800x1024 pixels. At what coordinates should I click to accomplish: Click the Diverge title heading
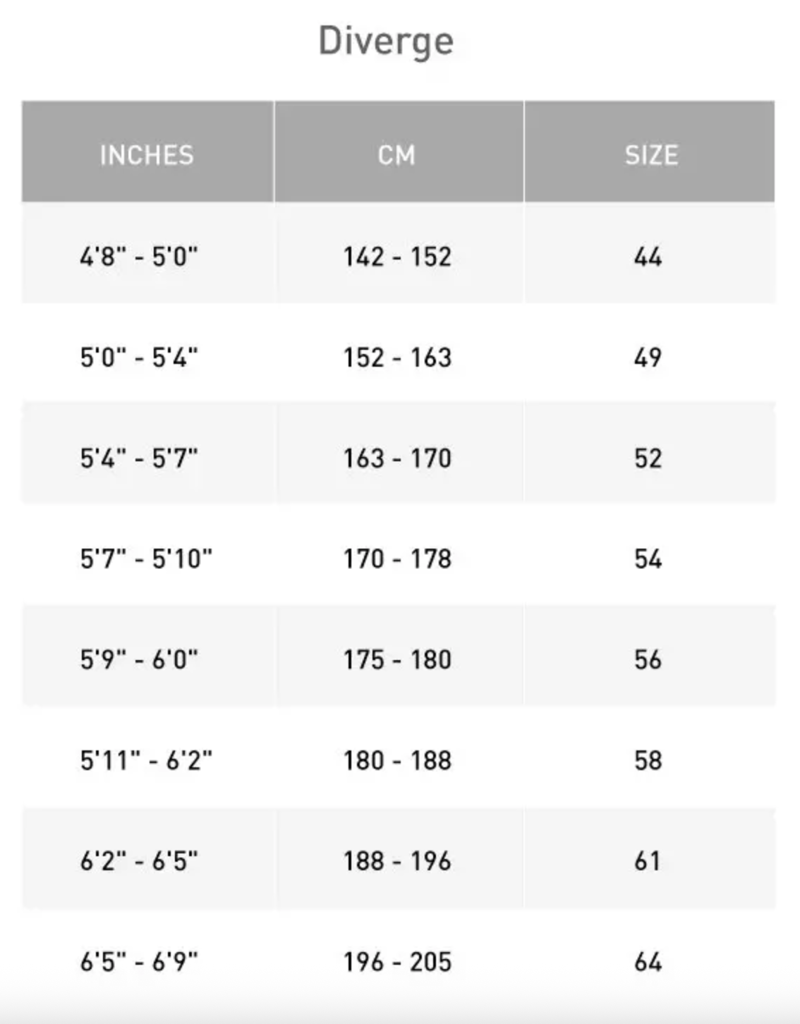click(x=386, y=42)
